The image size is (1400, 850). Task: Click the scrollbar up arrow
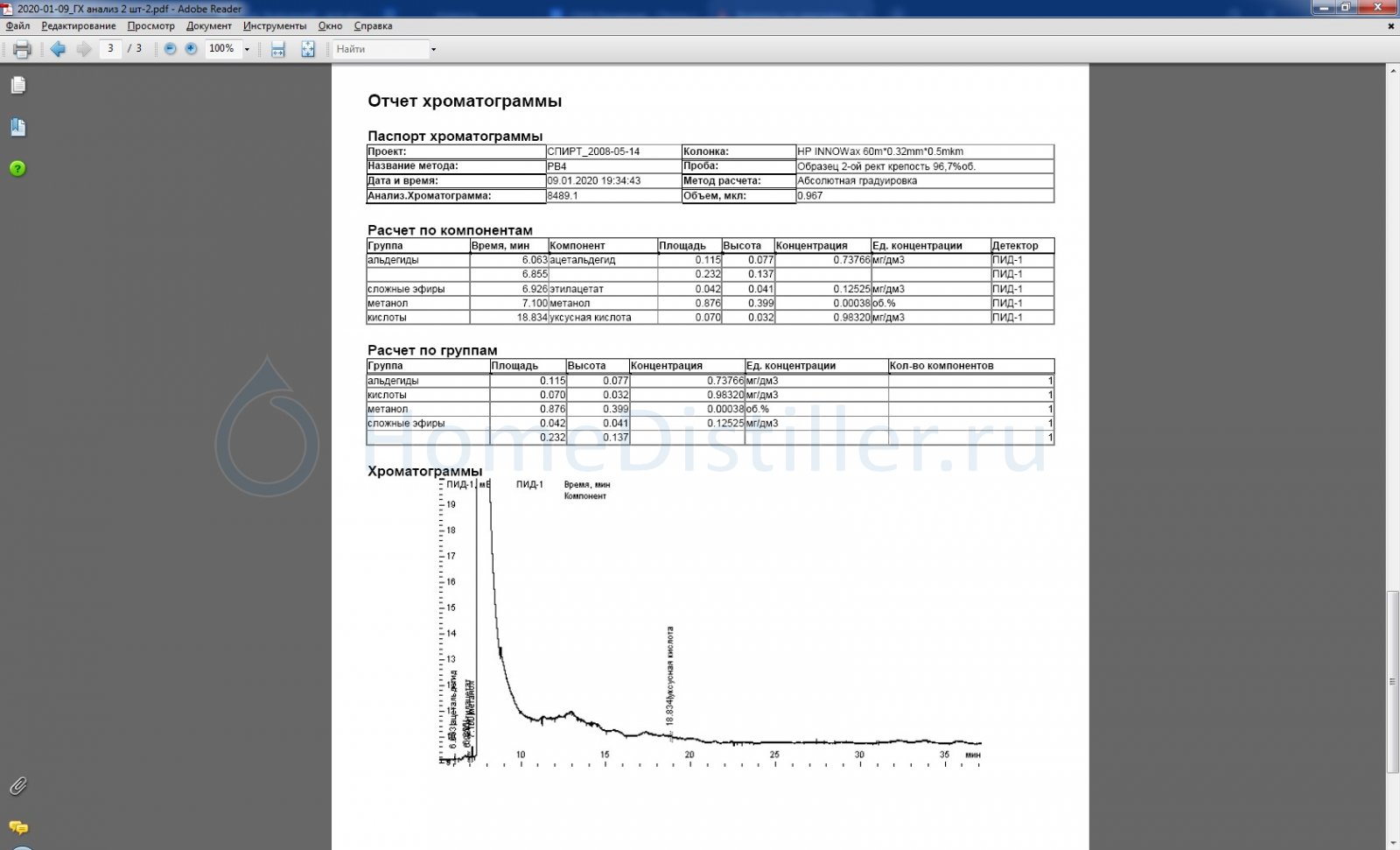(1392, 72)
